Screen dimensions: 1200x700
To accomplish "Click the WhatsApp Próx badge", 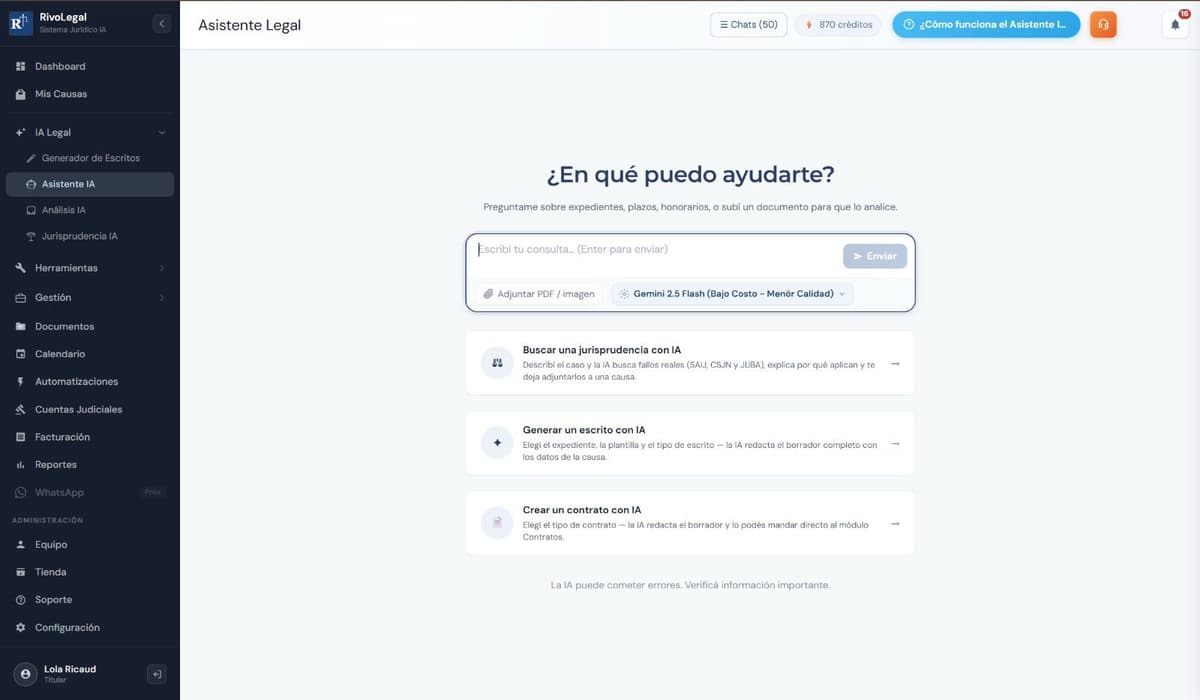I will 153,492.
